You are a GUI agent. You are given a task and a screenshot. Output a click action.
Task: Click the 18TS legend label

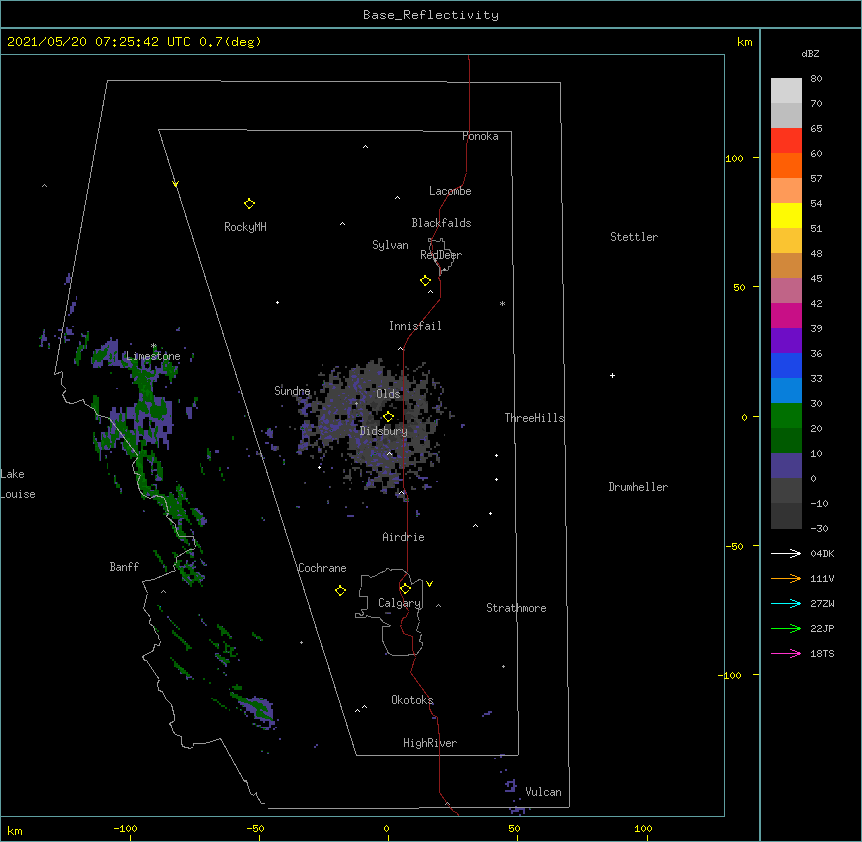click(822, 653)
